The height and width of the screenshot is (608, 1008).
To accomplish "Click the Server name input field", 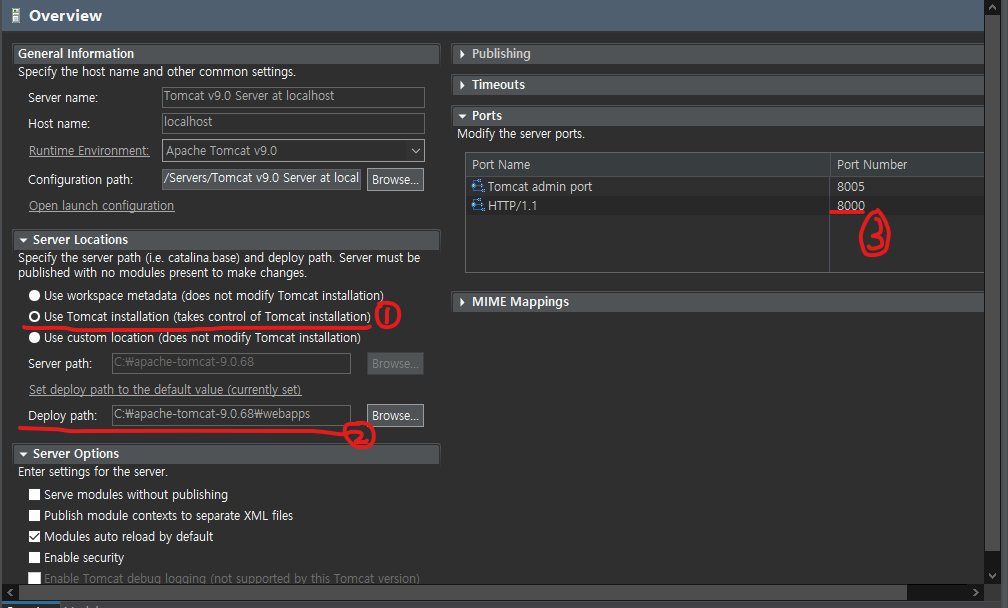I will point(293,97).
